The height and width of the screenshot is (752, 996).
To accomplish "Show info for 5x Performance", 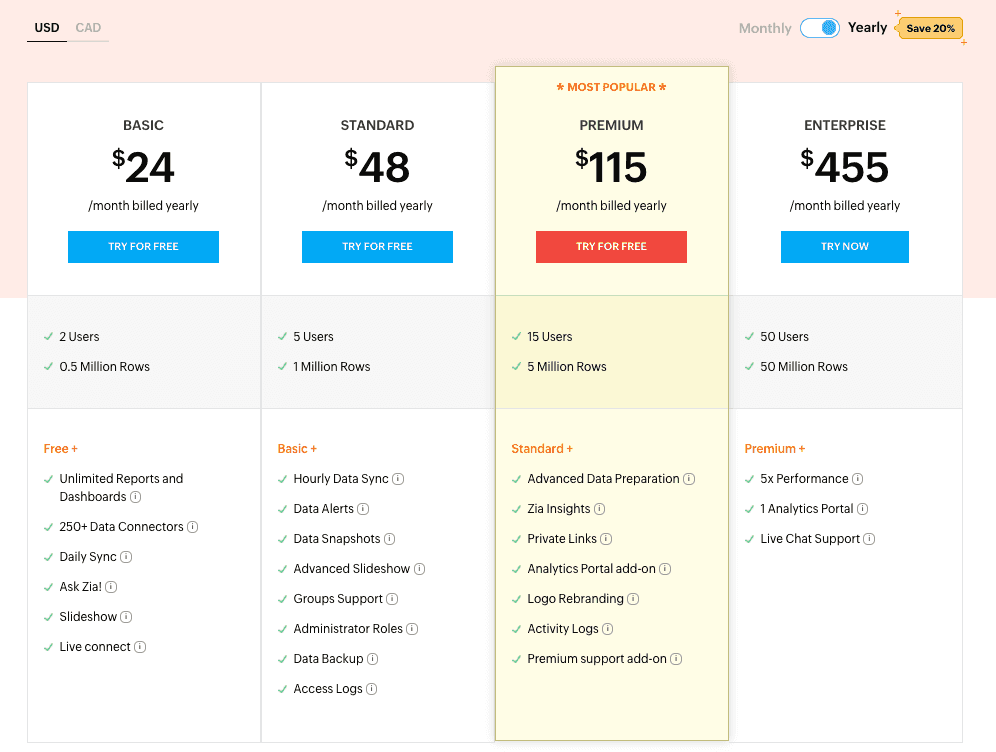I will pyautogui.click(x=857, y=479).
